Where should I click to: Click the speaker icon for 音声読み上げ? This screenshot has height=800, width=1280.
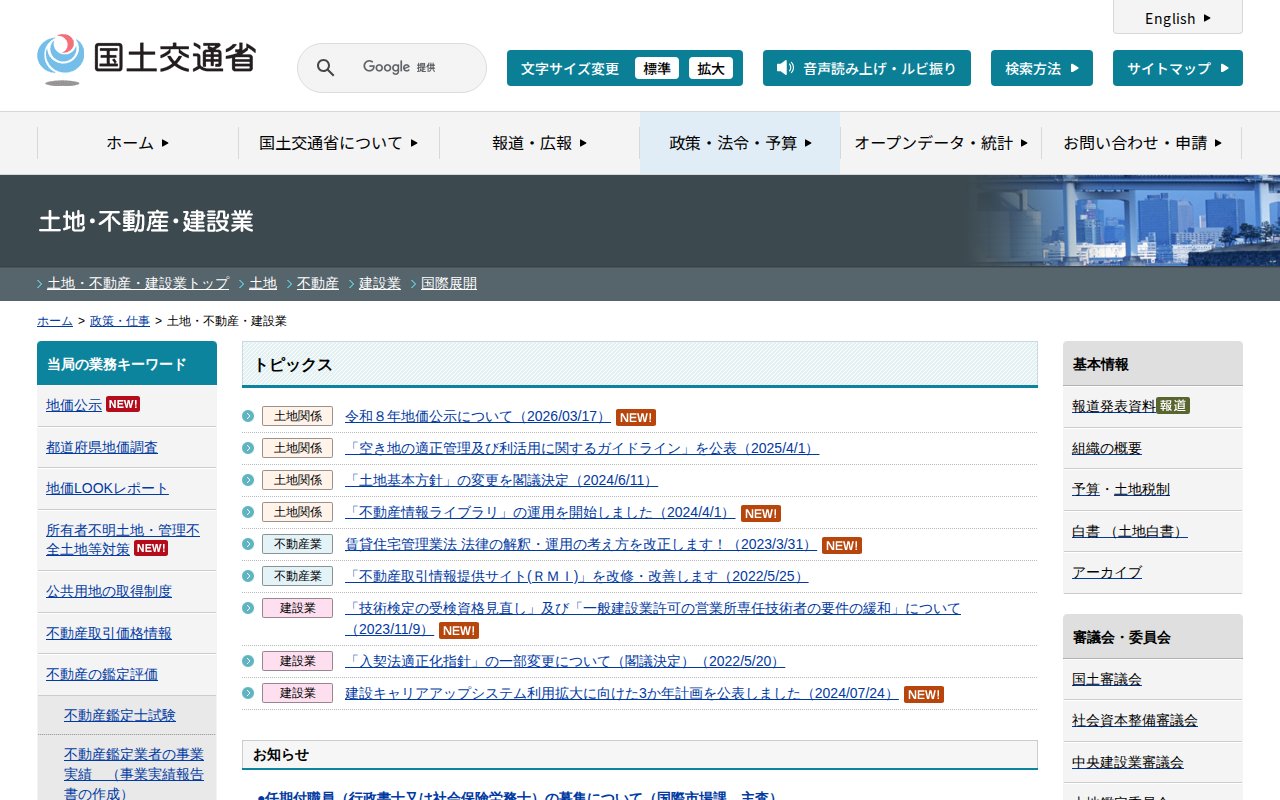785,68
